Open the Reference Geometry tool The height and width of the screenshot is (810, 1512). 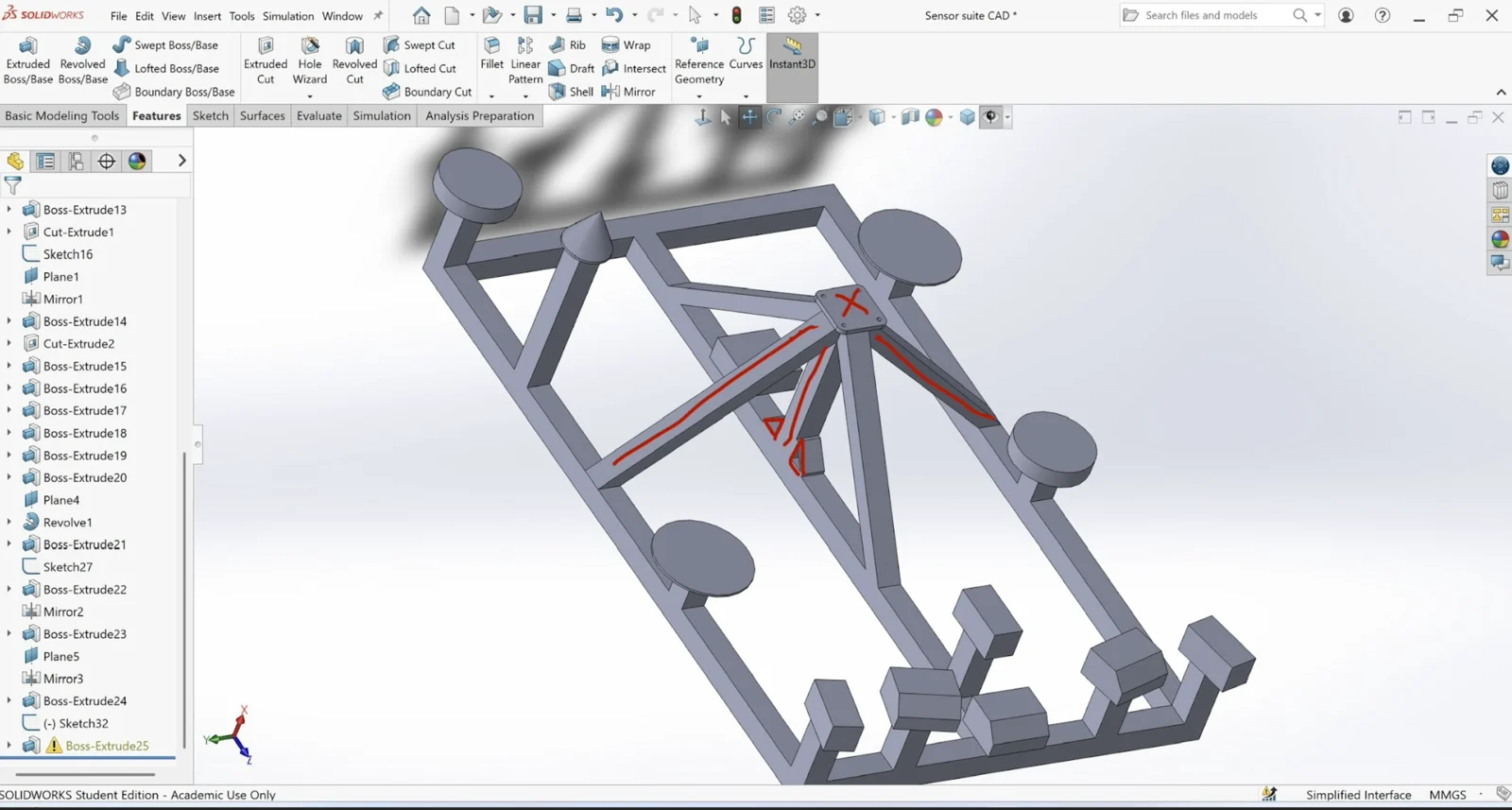click(699, 61)
